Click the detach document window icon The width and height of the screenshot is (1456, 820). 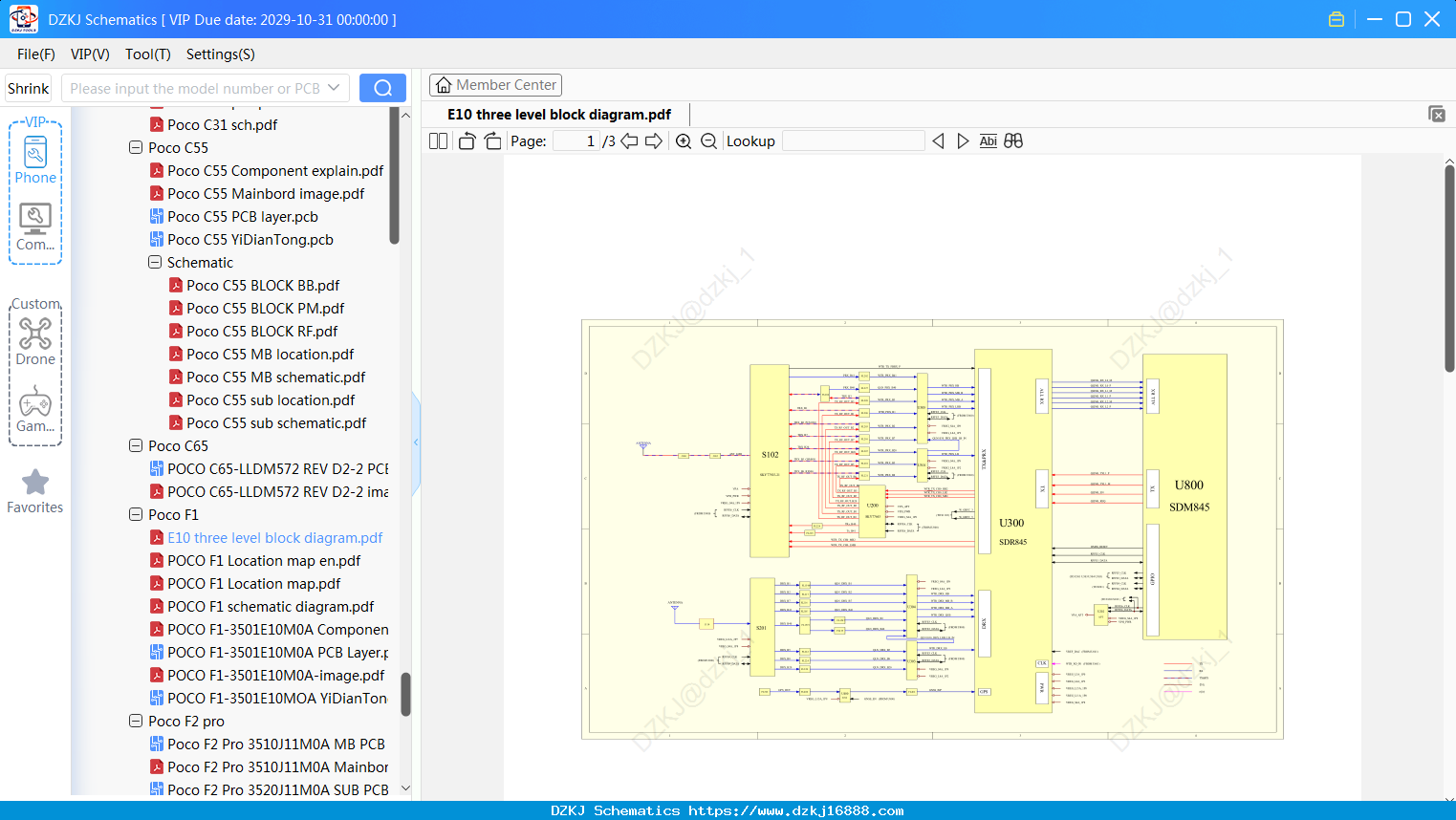coord(1436,114)
